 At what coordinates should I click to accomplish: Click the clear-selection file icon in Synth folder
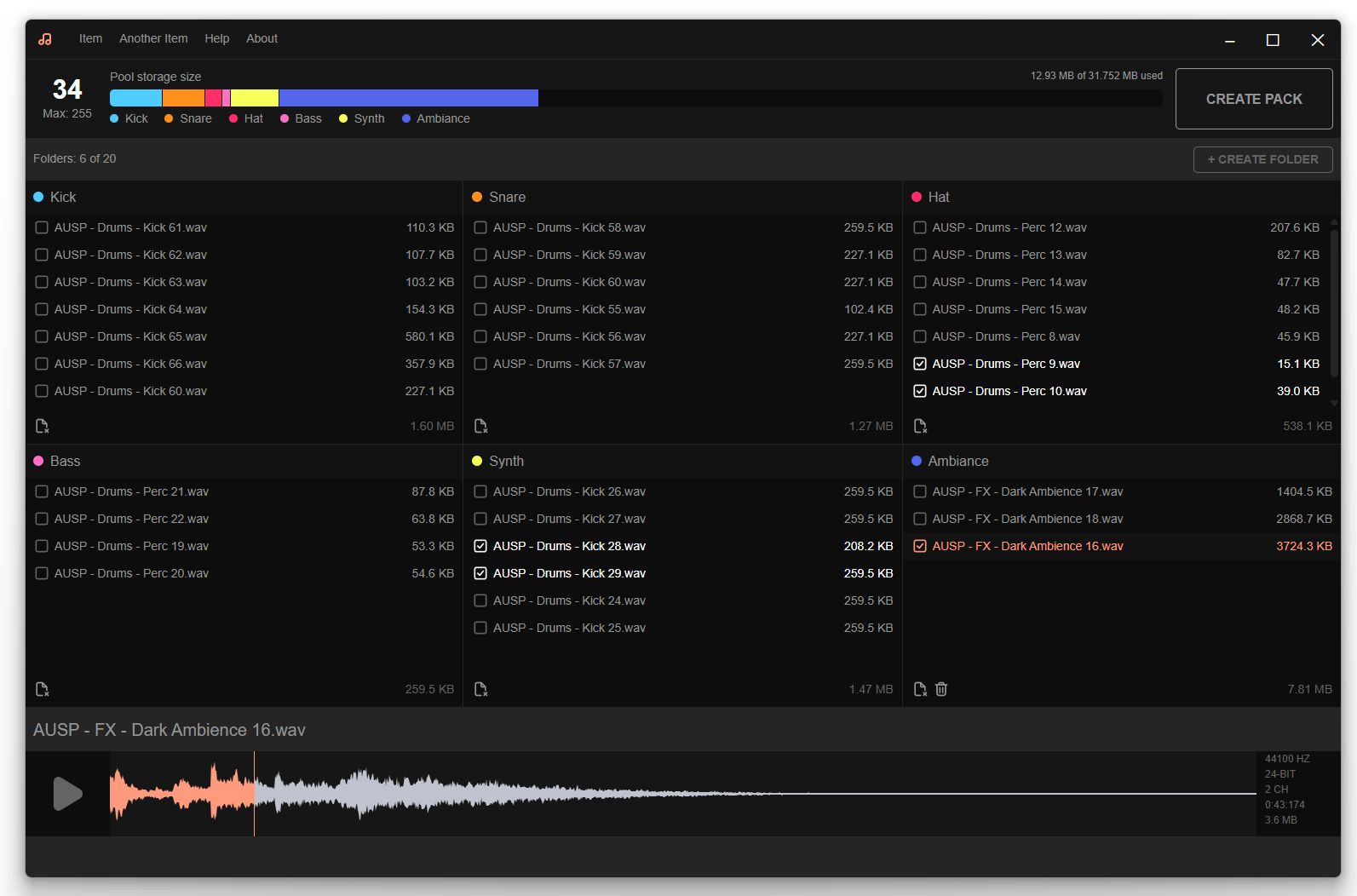pyautogui.click(x=480, y=689)
